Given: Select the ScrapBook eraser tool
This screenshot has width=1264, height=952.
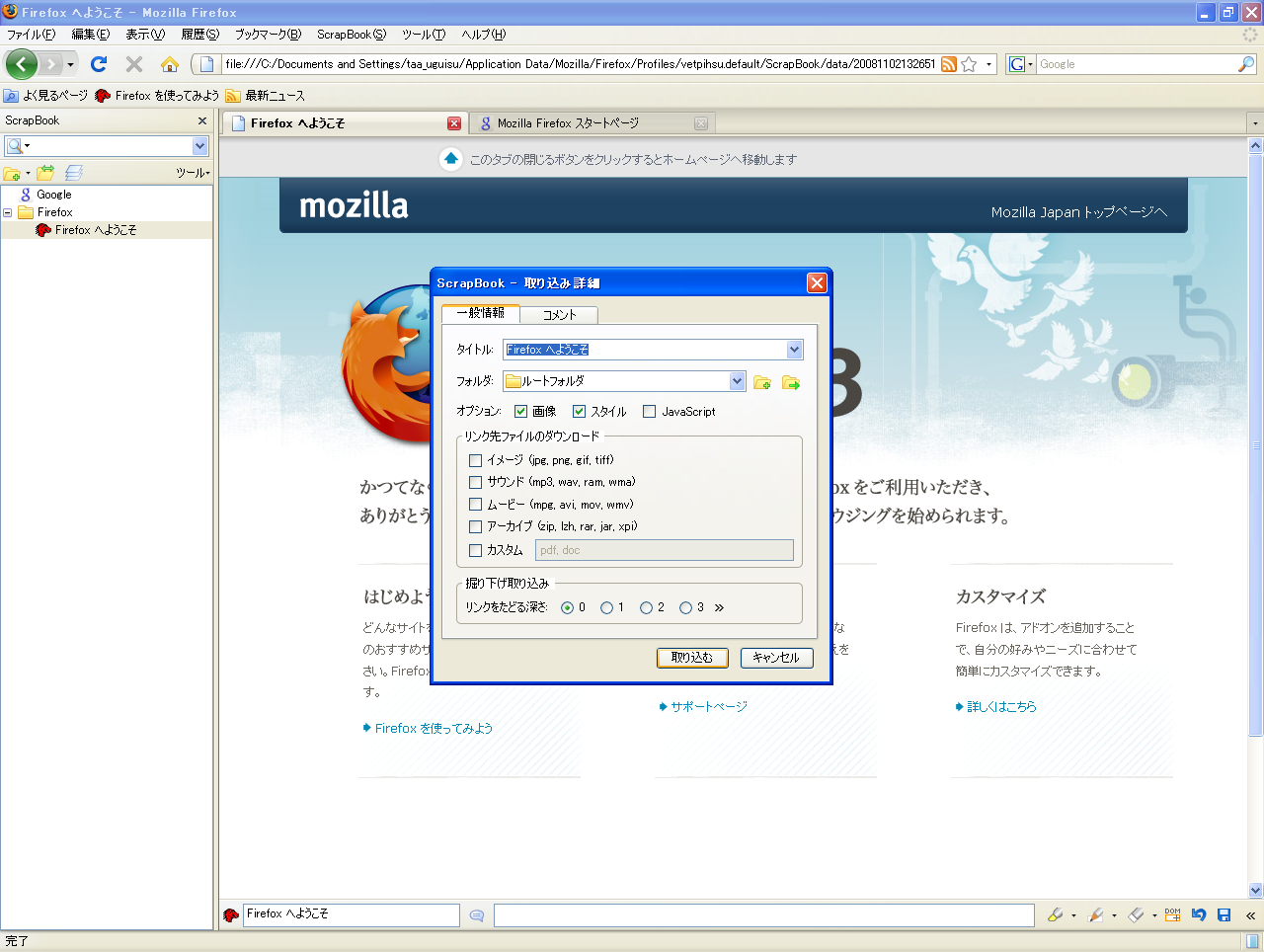Looking at the screenshot, I should point(1136,915).
